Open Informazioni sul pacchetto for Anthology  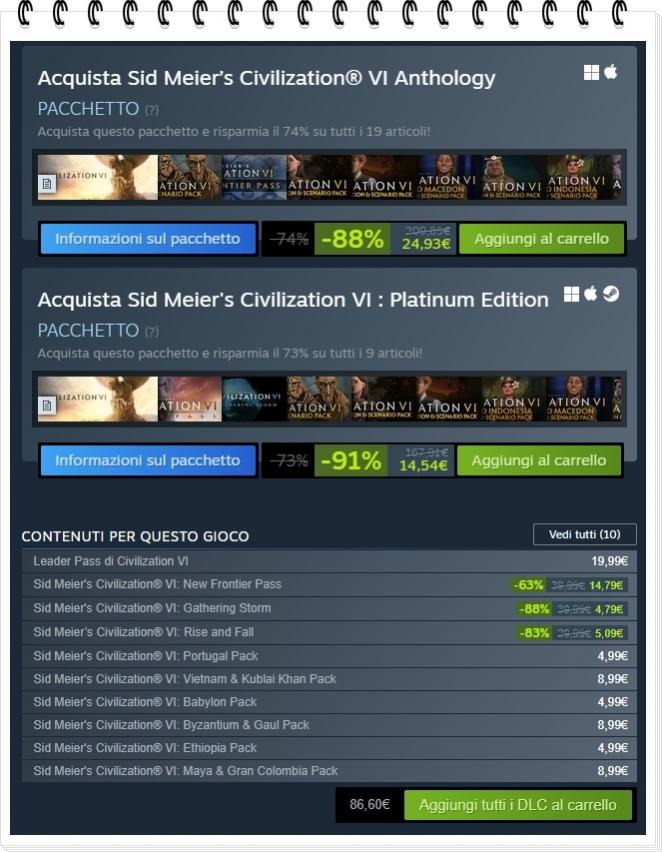pos(148,239)
